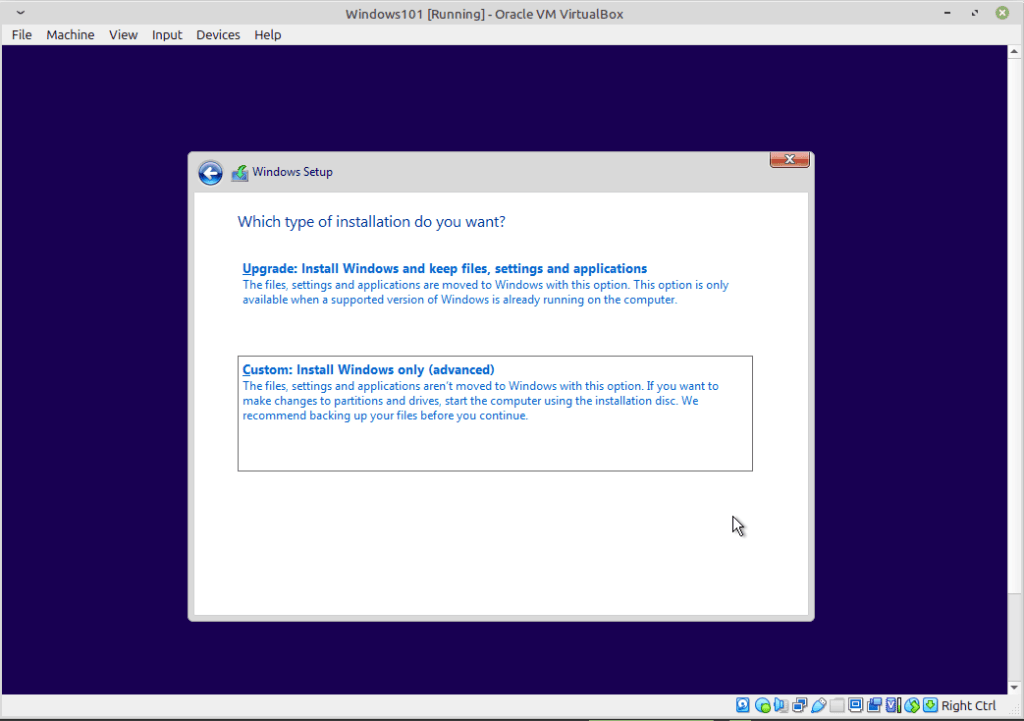Viewport: 1024px width, 721px height.
Task: Open the Machine menu
Action: click(x=70, y=35)
